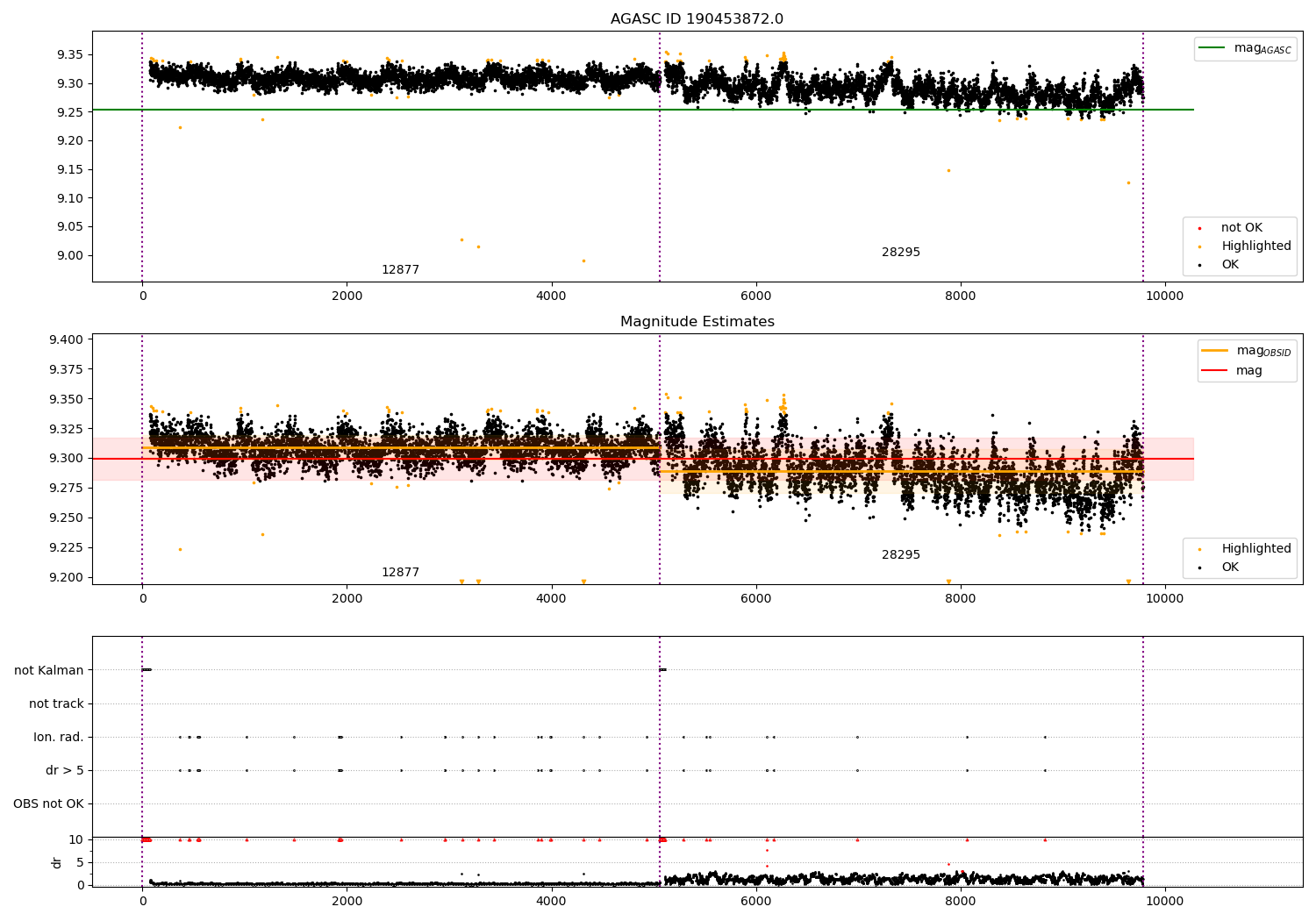Screen dimensions: 1316x921
Task: Click the '9.00' y-axis tick label
Action: tap(70, 256)
